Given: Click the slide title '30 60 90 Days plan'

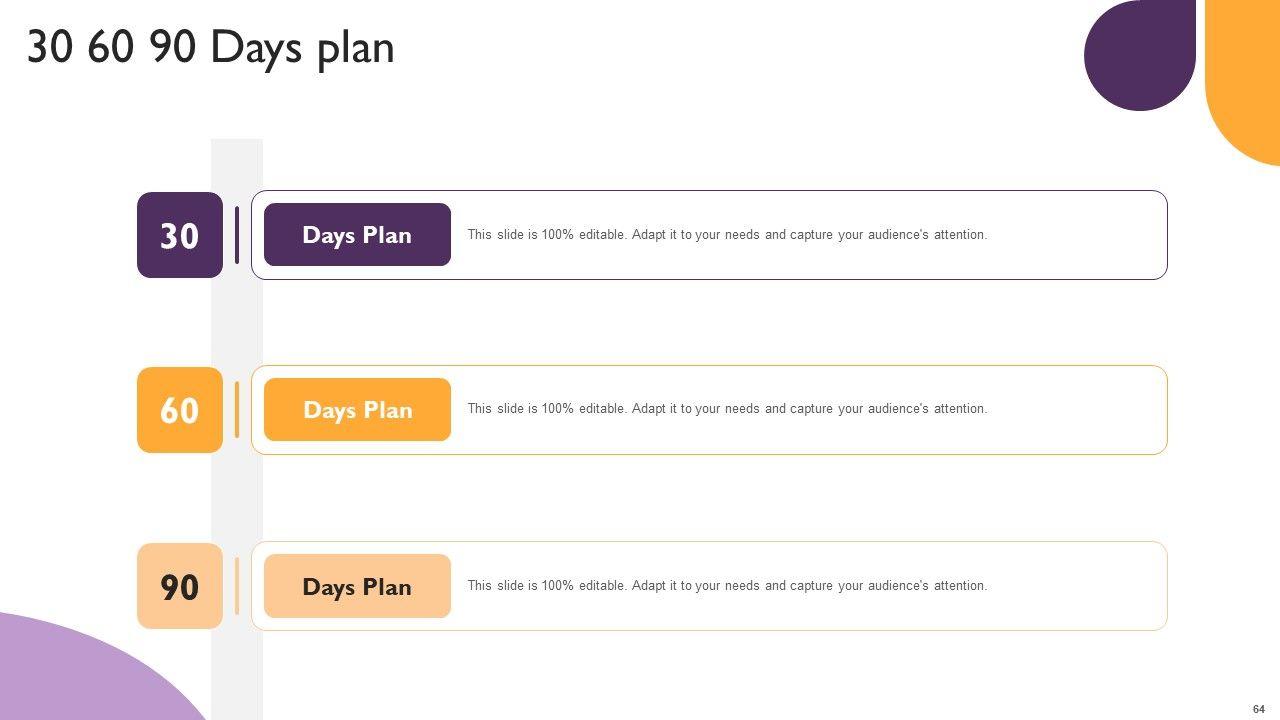Looking at the screenshot, I should [210, 48].
